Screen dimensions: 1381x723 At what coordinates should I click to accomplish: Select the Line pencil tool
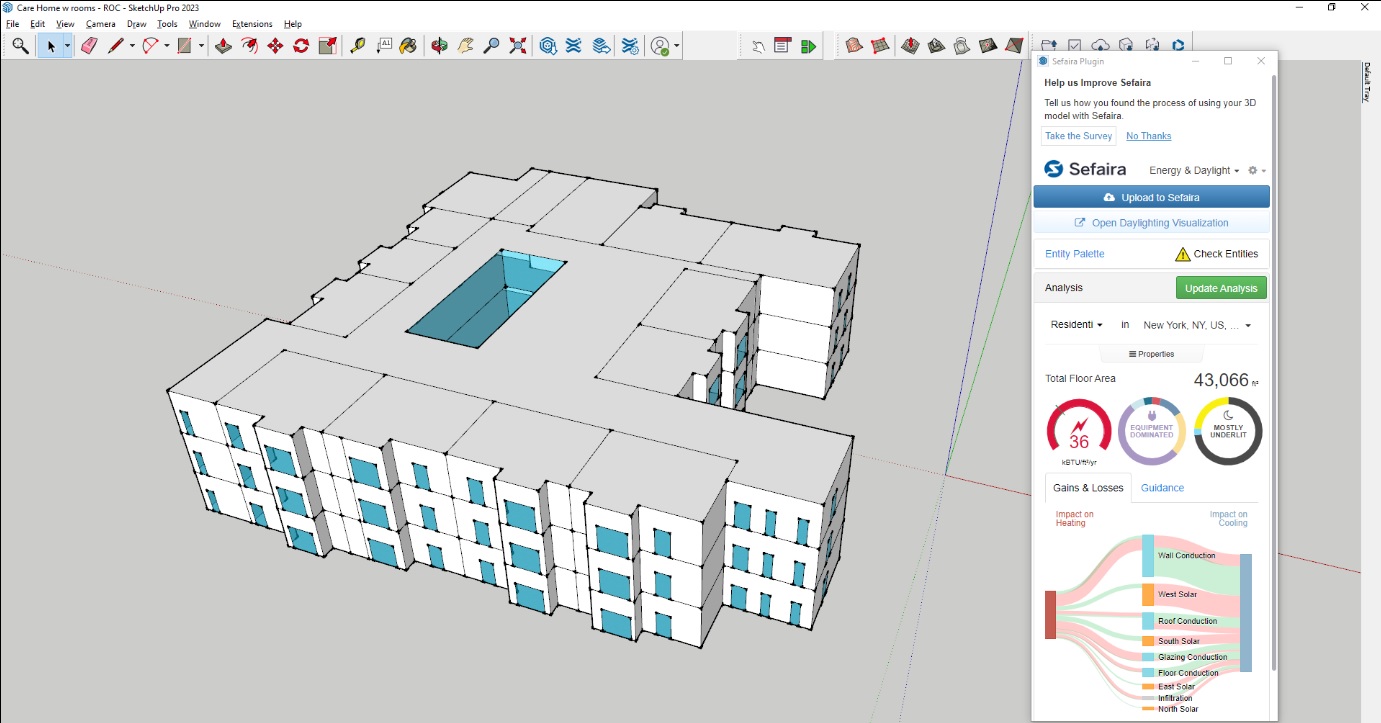pos(115,46)
